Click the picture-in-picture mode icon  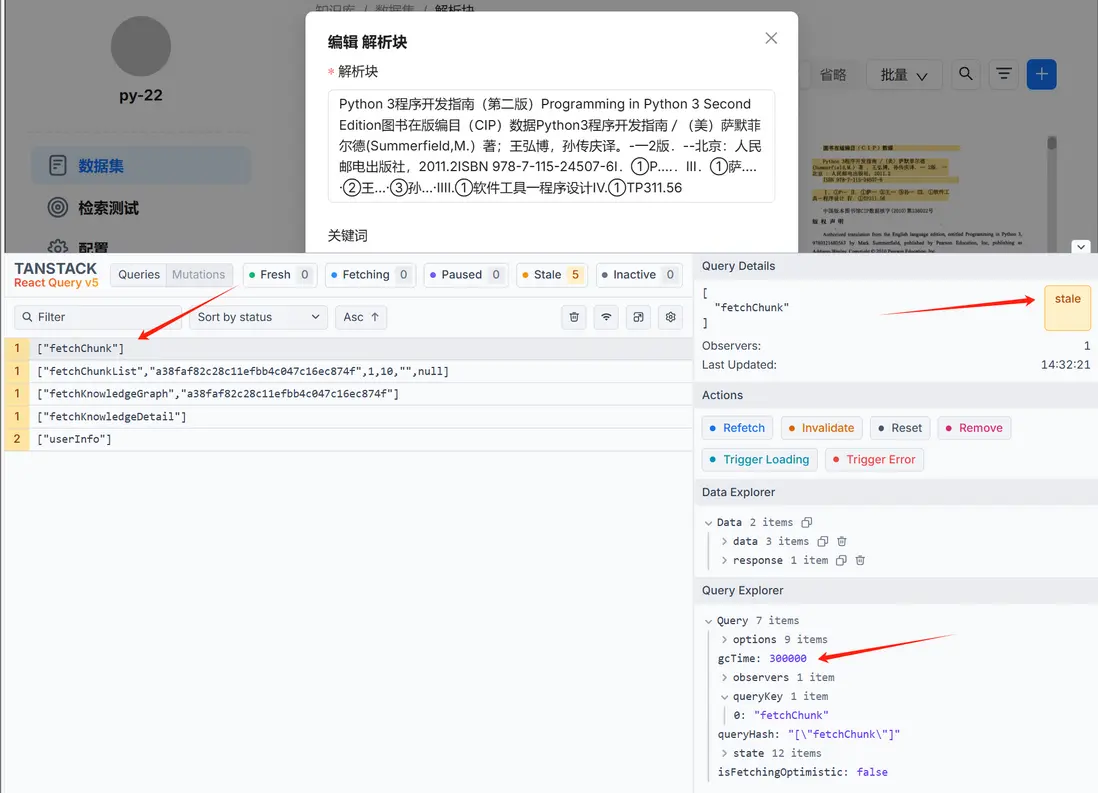(639, 317)
